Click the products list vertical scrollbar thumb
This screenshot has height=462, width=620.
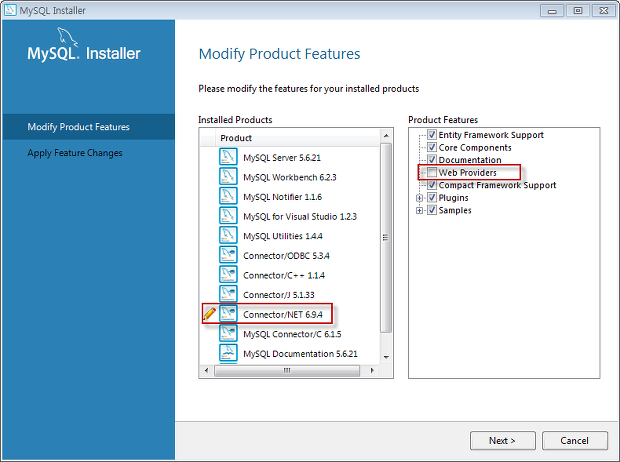[x=386, y=238]
